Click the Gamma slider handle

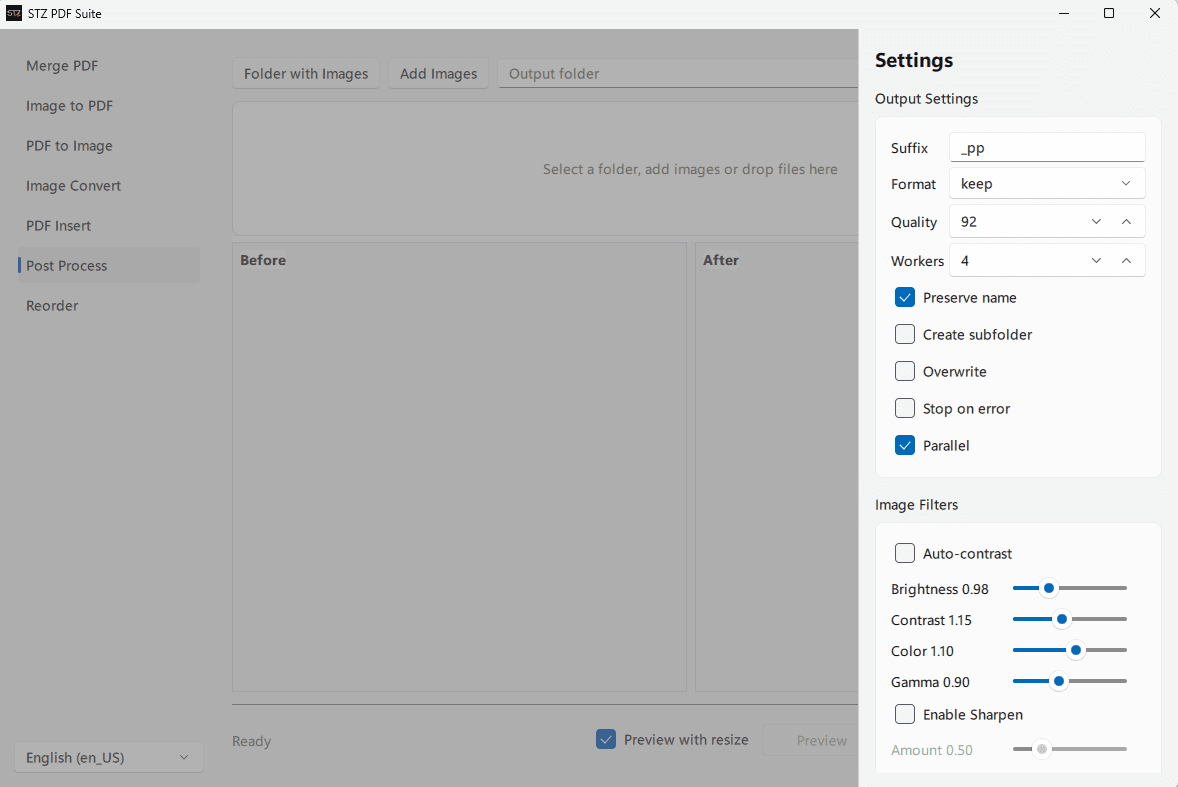pyautogui.click(x=1059, y=681)
